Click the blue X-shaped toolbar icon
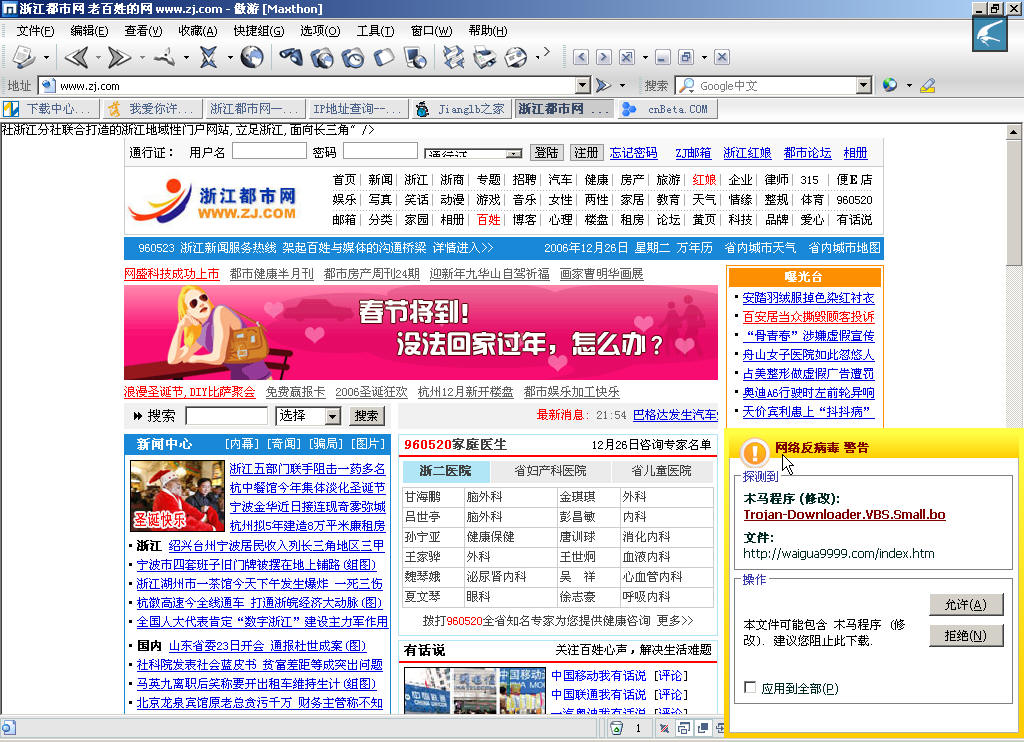This screenshot has width=1024, height=742. [208, 57]
